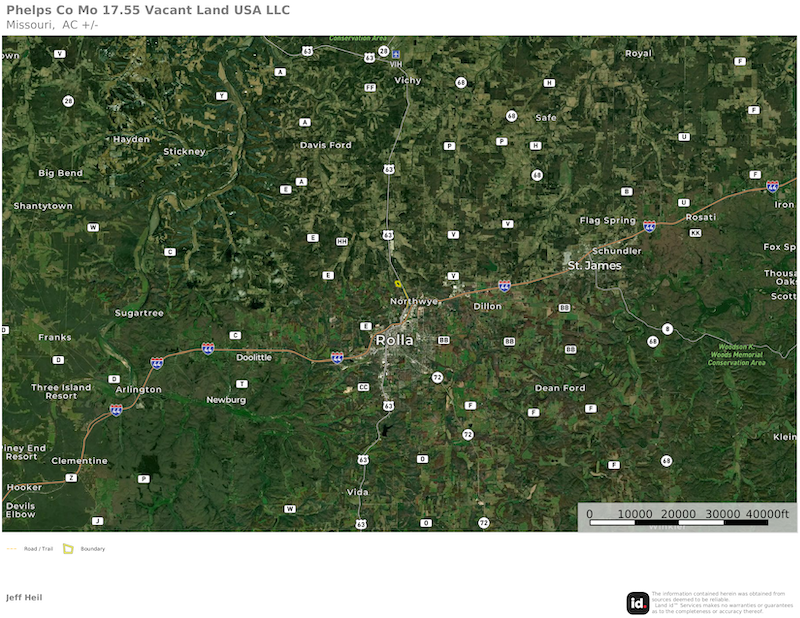
Task: Click the Phelps Co Mo map title
Action: pyautogui.click(x=148, y=10)
